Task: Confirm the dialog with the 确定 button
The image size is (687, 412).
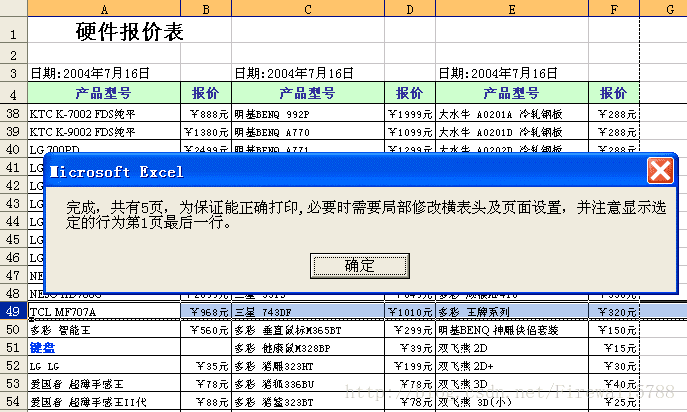Action: coord(360,266)
